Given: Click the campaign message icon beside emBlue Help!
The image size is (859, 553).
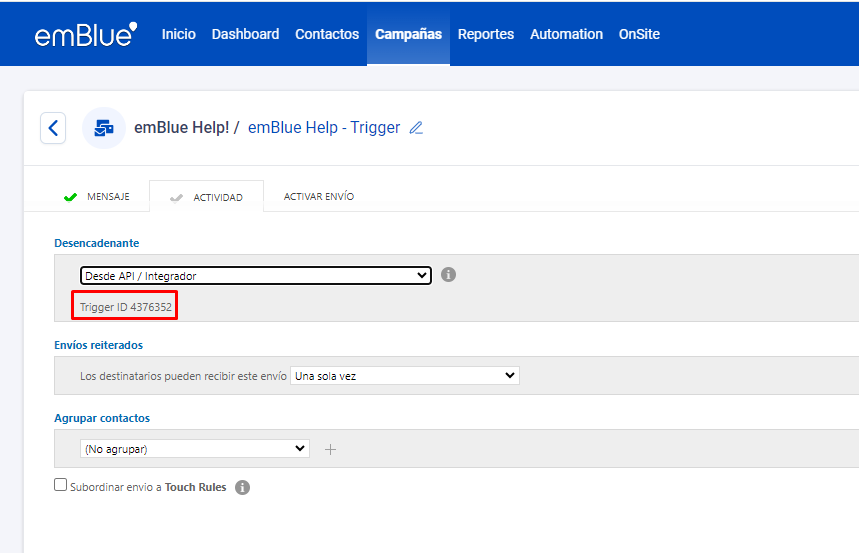Looking at the screenshot, I should (x=104, y=128).
